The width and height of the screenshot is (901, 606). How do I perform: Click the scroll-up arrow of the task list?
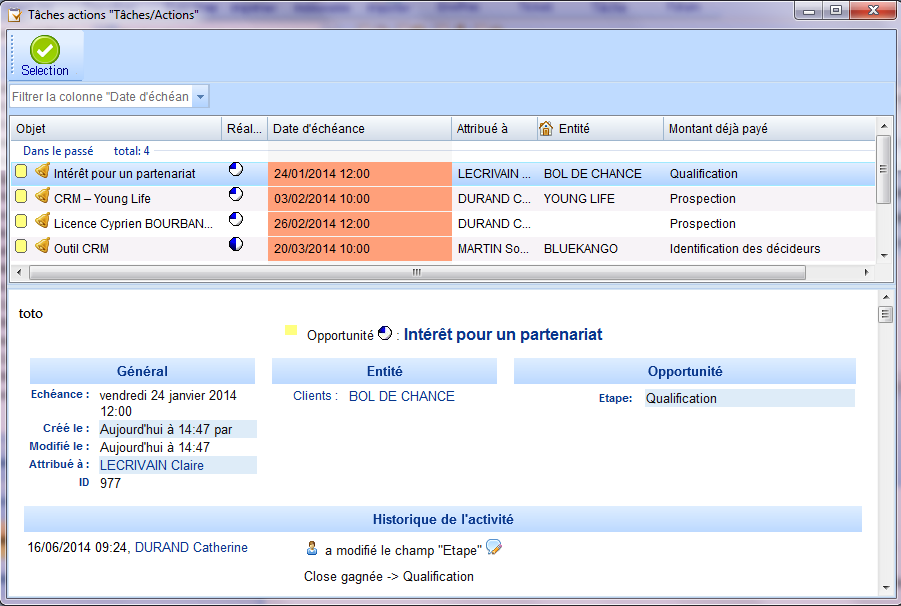884,125
